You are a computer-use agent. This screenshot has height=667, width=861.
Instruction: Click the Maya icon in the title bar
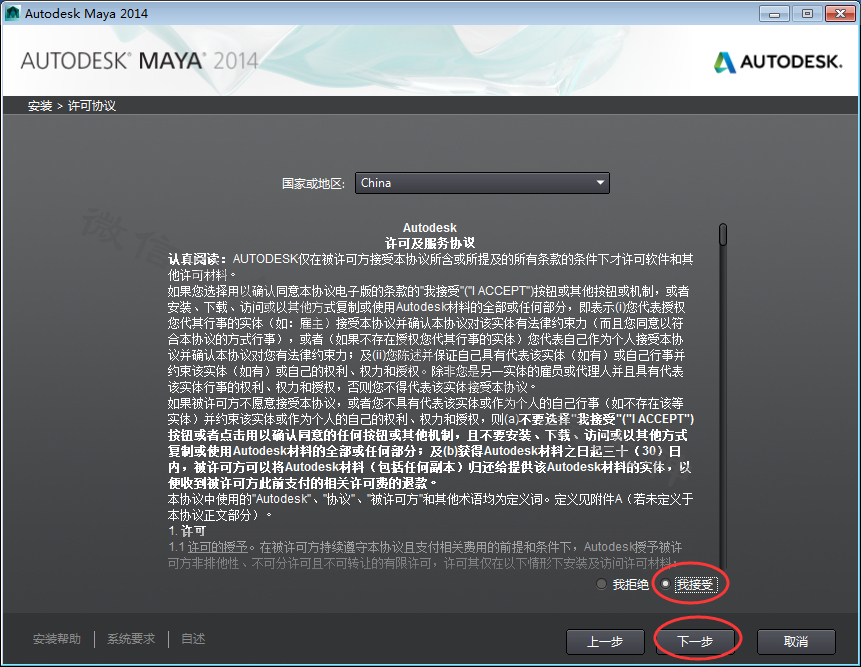[13, 13]
